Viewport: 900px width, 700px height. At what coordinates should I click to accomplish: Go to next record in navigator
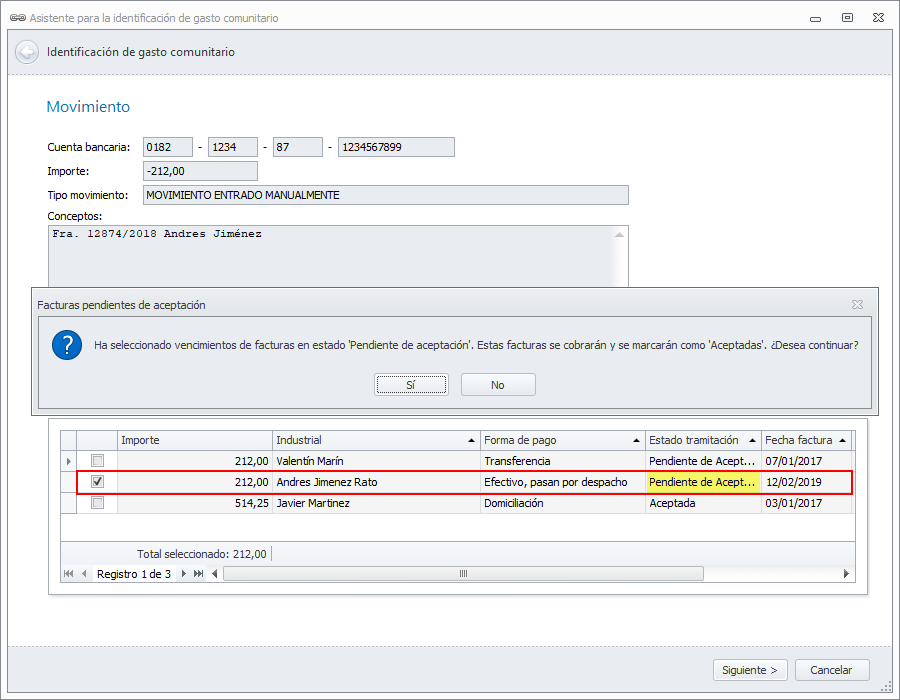click(x=183, y=574)
